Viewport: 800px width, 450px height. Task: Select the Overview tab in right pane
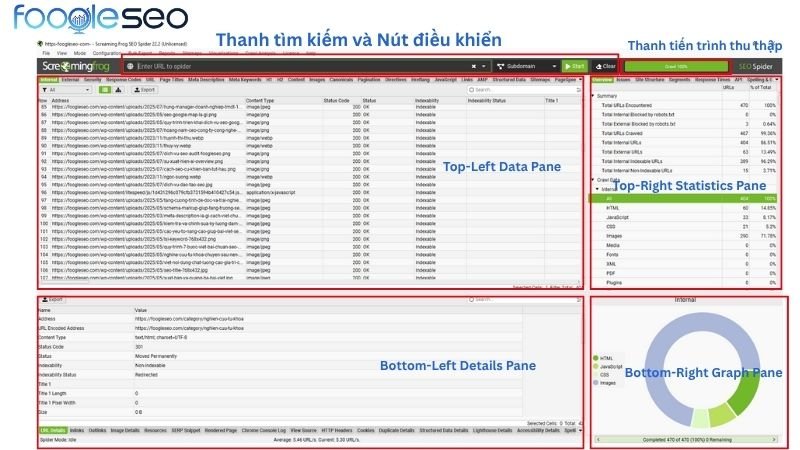[602, 80]
